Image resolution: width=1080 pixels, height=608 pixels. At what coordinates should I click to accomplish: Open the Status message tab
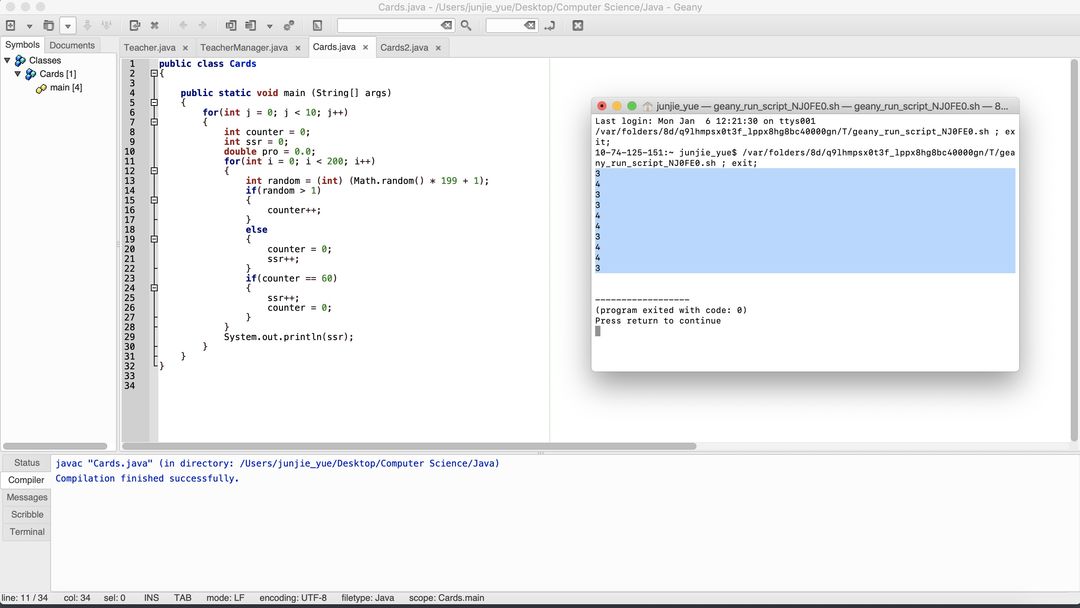click(26, 463)
